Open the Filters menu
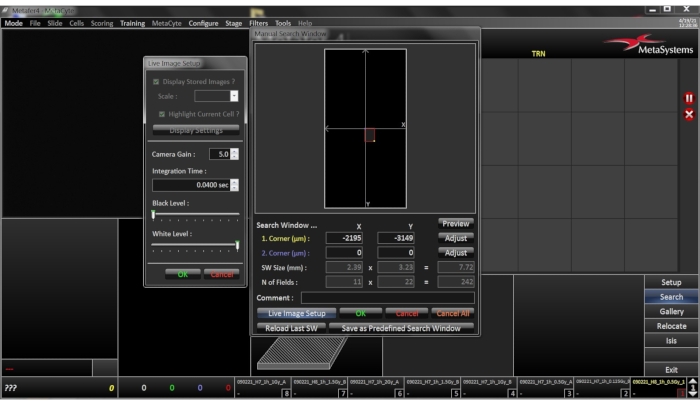 click(x=258, y=22)
